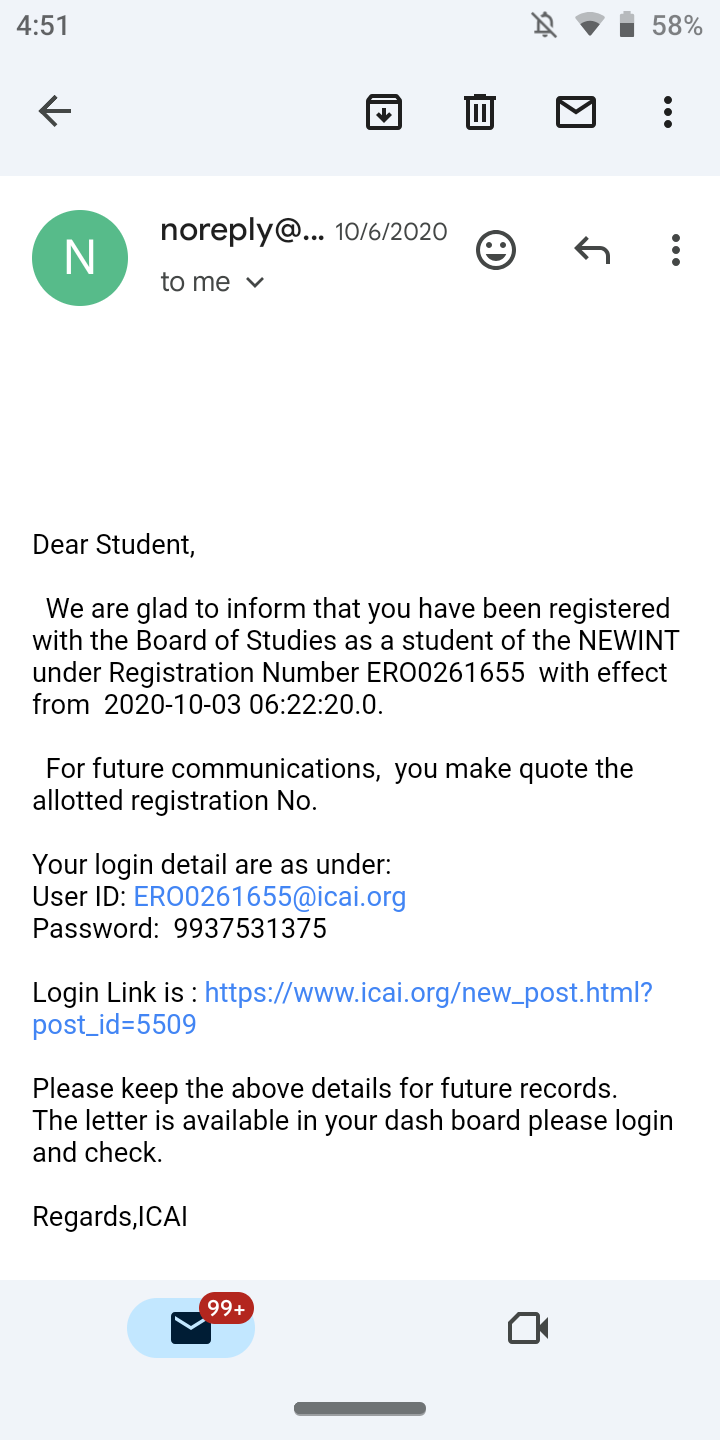Tap the Wi-Fi status icon
This screenshot has height=1440, width=720.
[x=589, y=26]
